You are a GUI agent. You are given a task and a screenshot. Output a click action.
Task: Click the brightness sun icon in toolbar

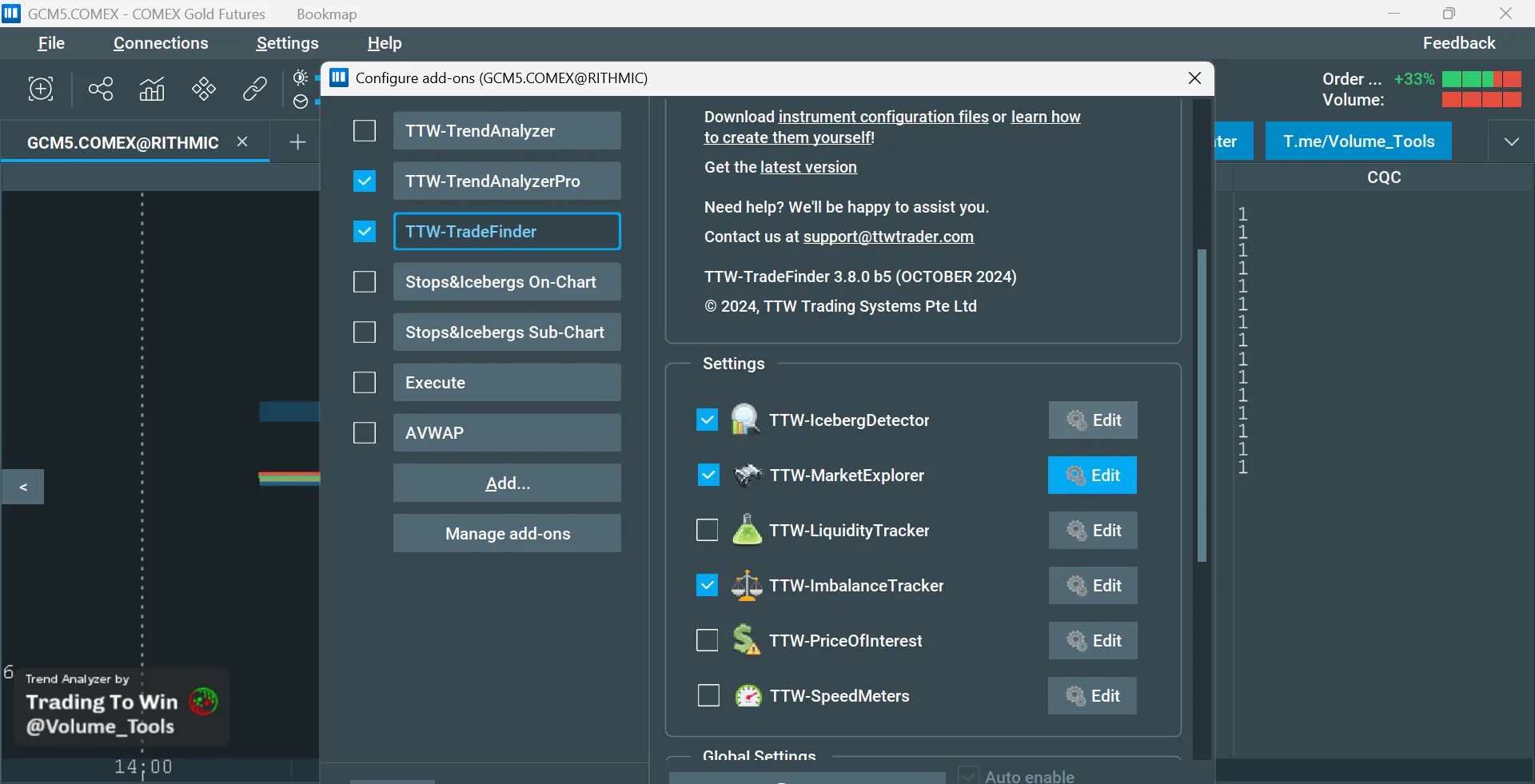[x=301, y=78]
